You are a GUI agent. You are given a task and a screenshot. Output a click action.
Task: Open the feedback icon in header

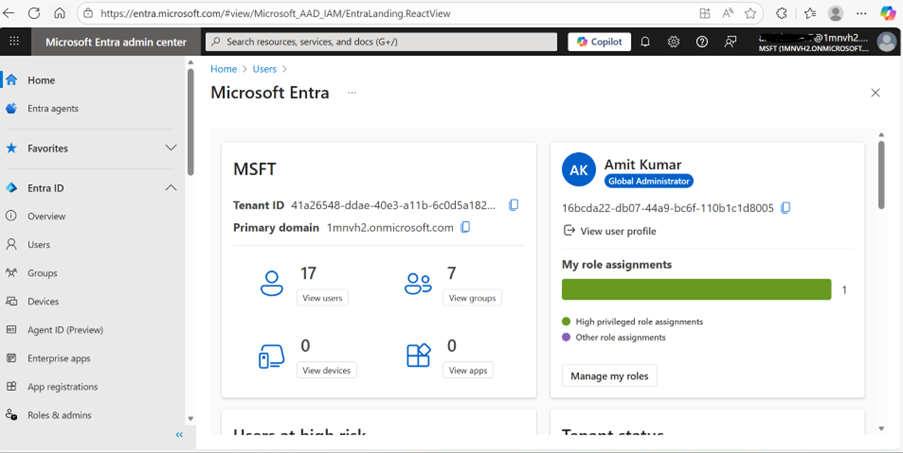point(730,41)
